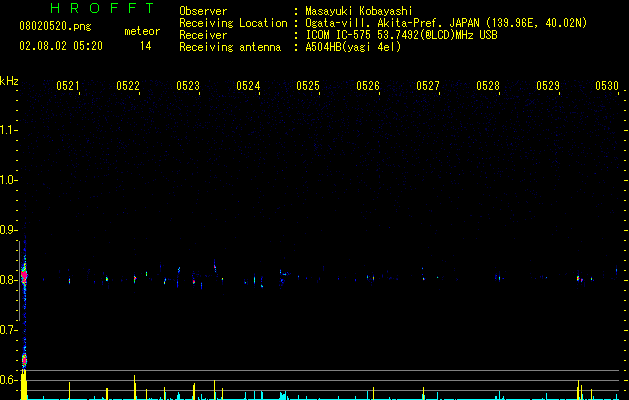Click the meteor count value 14
The image size is (629, 400).
pos(146,46)
